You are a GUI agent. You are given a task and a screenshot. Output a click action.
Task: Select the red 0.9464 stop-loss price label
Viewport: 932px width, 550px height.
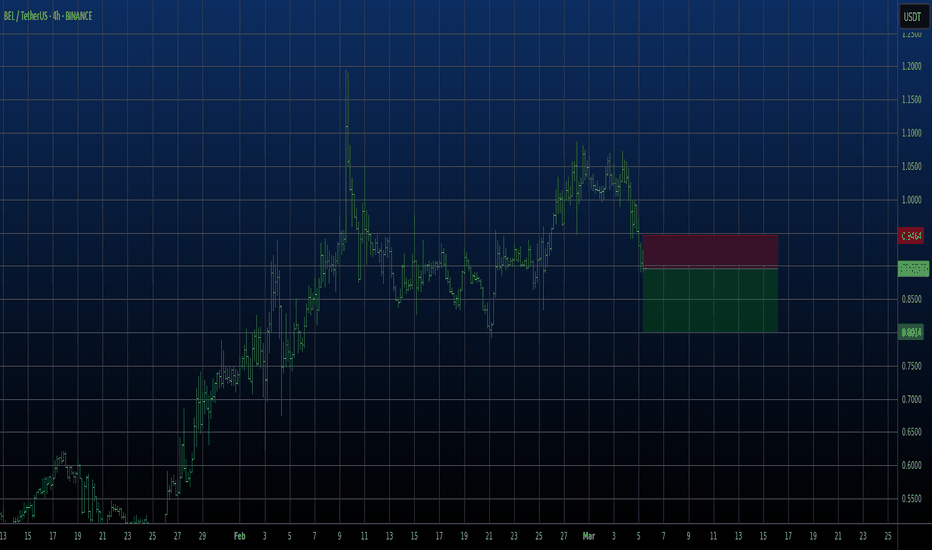coord(911,236)
